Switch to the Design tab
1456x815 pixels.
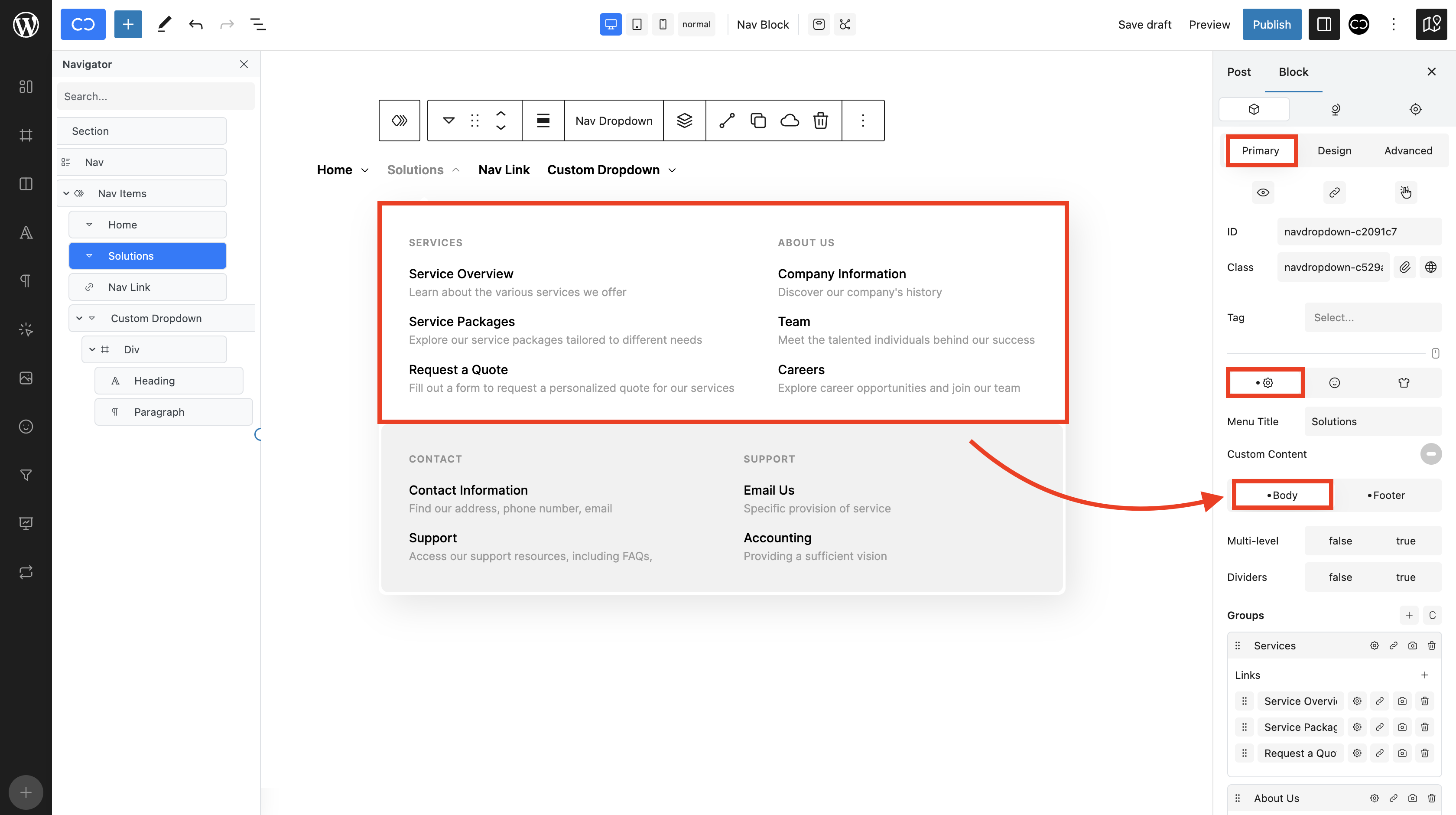click(x=1334, y=150)
